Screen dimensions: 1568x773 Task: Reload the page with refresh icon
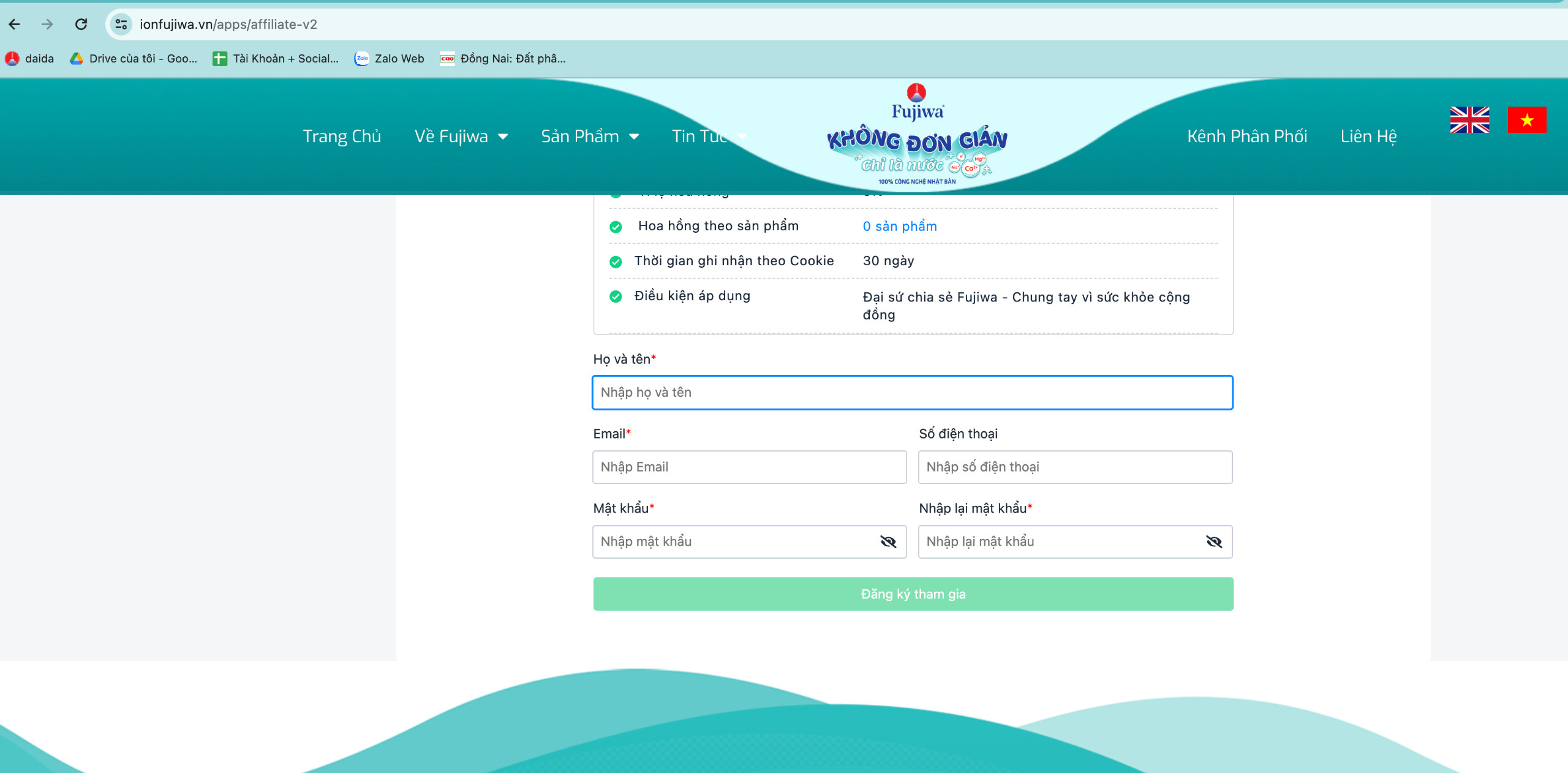pyautogui.click(x=81, y=25)
